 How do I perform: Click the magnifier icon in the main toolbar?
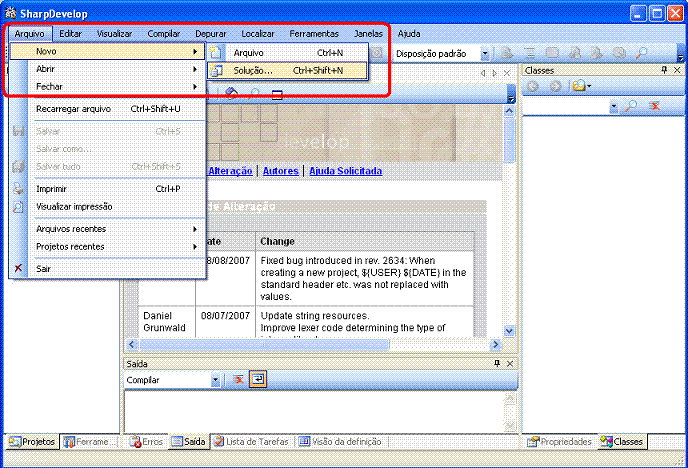pos(641,54)
